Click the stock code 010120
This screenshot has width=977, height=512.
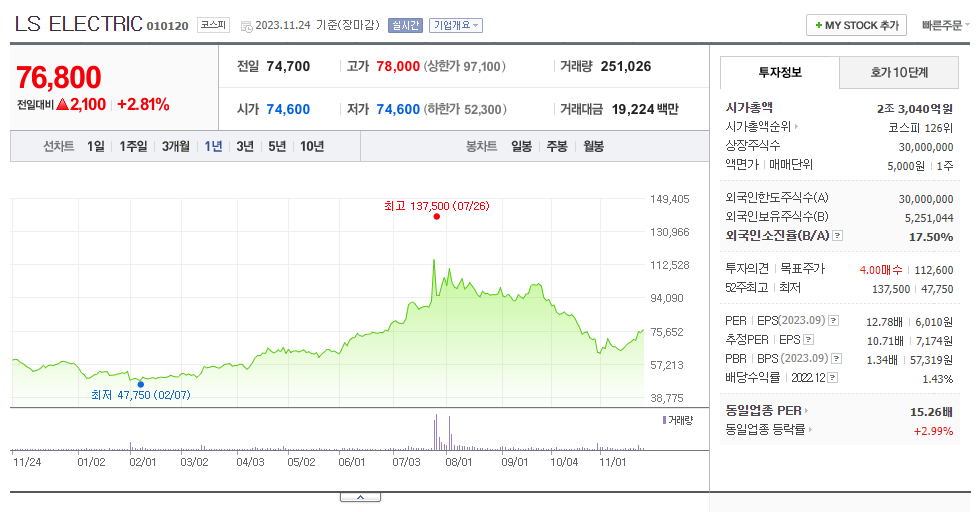click(168, 26)
